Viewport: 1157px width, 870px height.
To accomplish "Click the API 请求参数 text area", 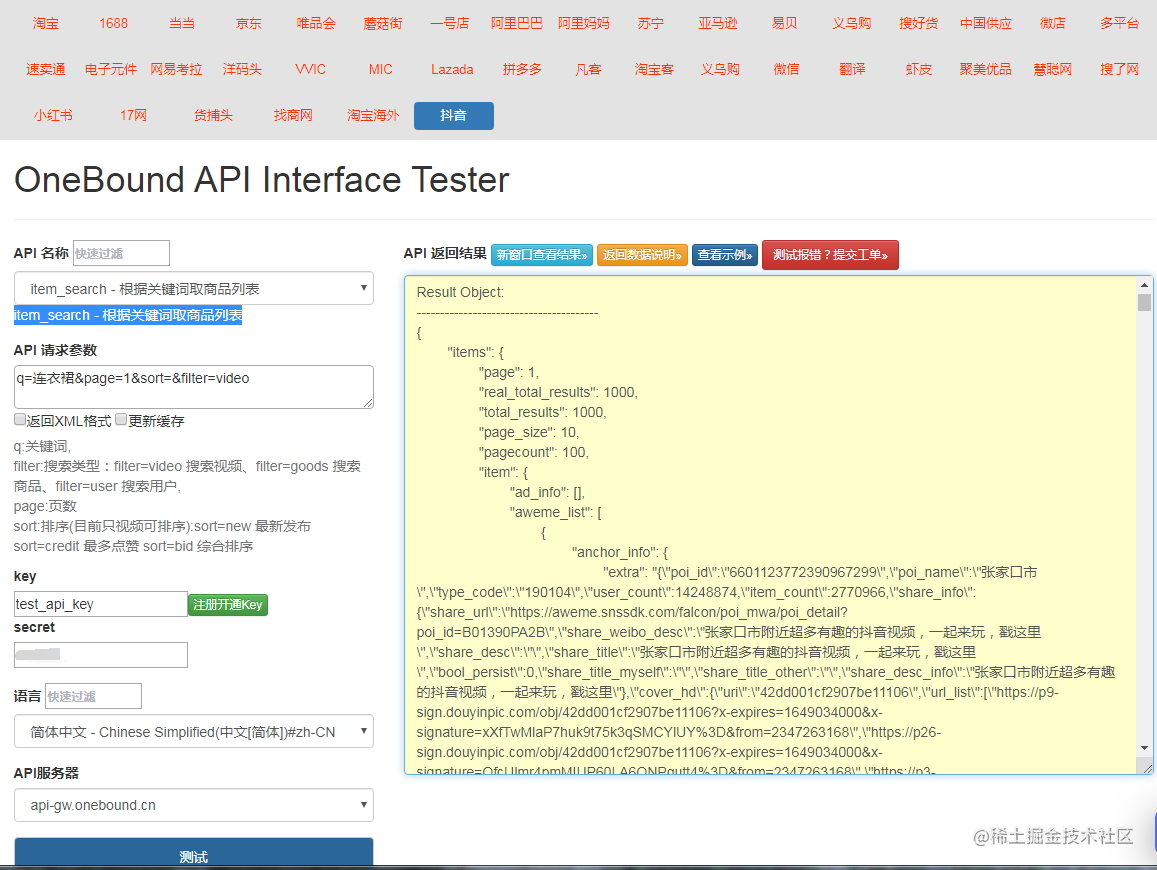I will (x=193, y=387).
